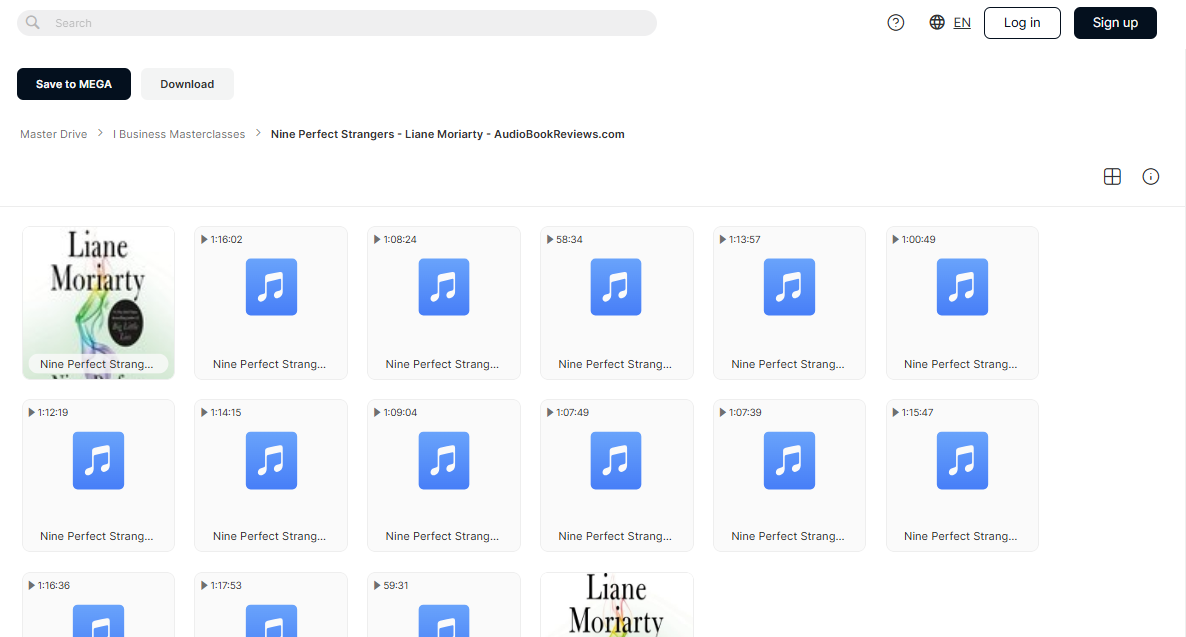The image size is (1186, 637).
Task: Open audio file with duration 59:31
Action: [444, 604]
